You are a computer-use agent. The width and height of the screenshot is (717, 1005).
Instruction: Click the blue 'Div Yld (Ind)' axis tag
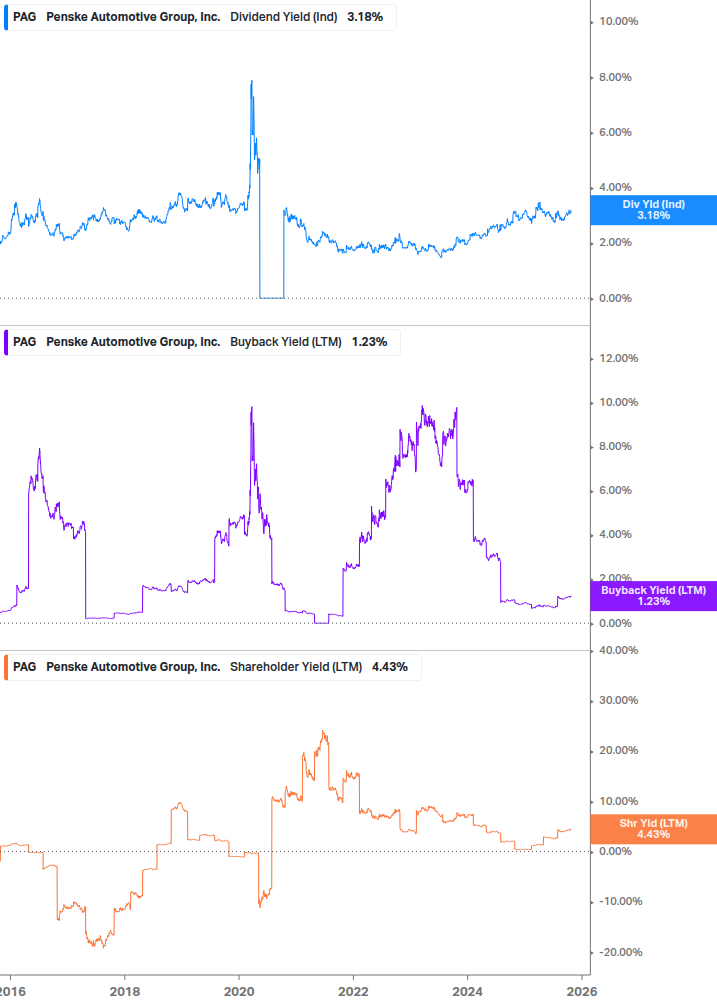[653, 210]
